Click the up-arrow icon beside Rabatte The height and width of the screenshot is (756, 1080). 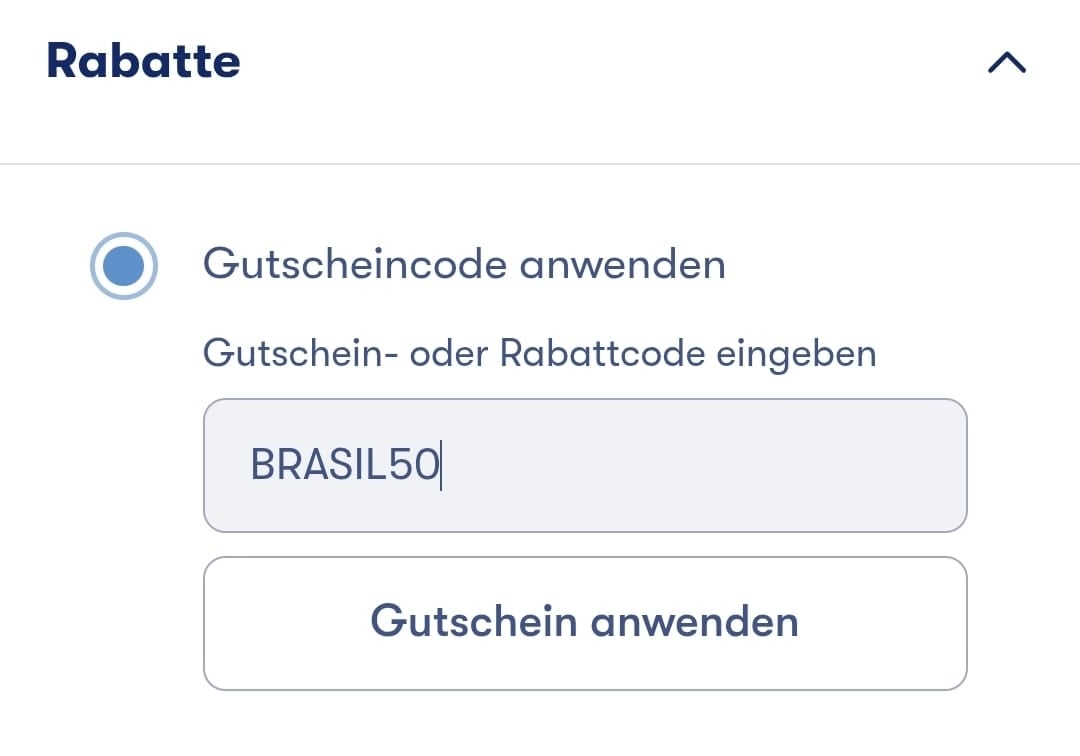click(x=1006, y=63)
